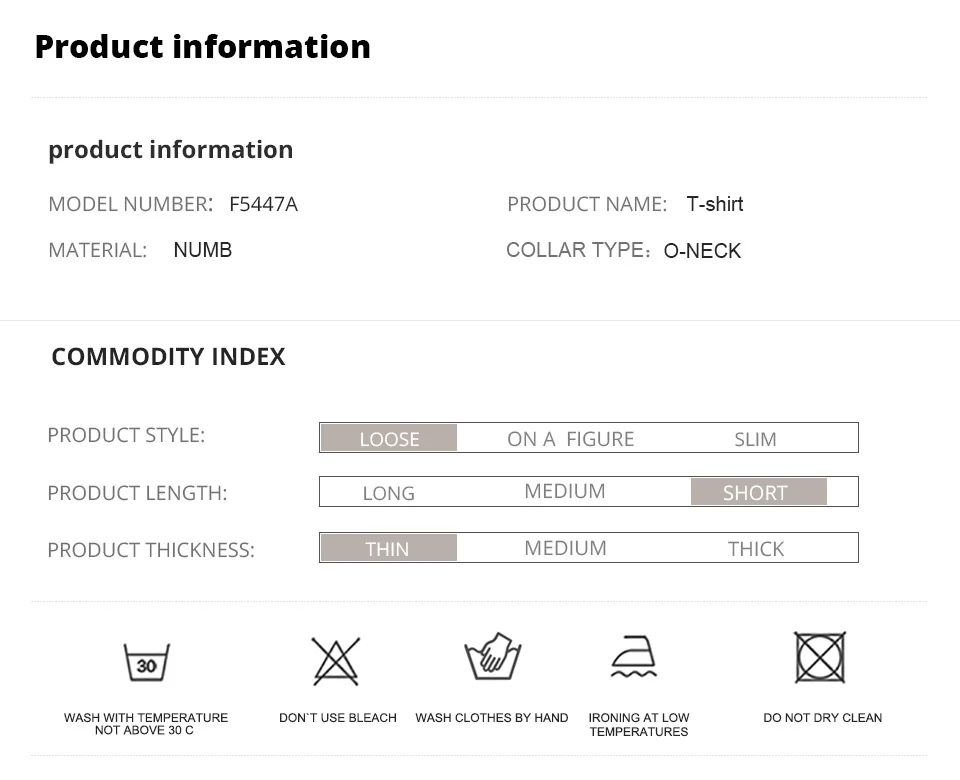Click the O-NECK collar type value
The image size is (960, 780).
point(702,250)
